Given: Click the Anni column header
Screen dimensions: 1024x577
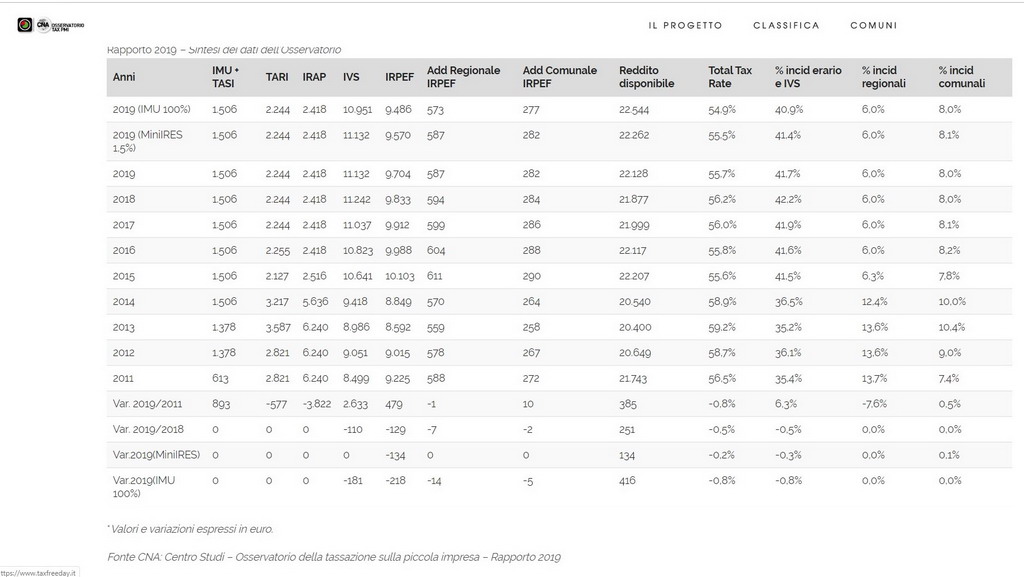Looking at the screenshot, I should 124,77.
